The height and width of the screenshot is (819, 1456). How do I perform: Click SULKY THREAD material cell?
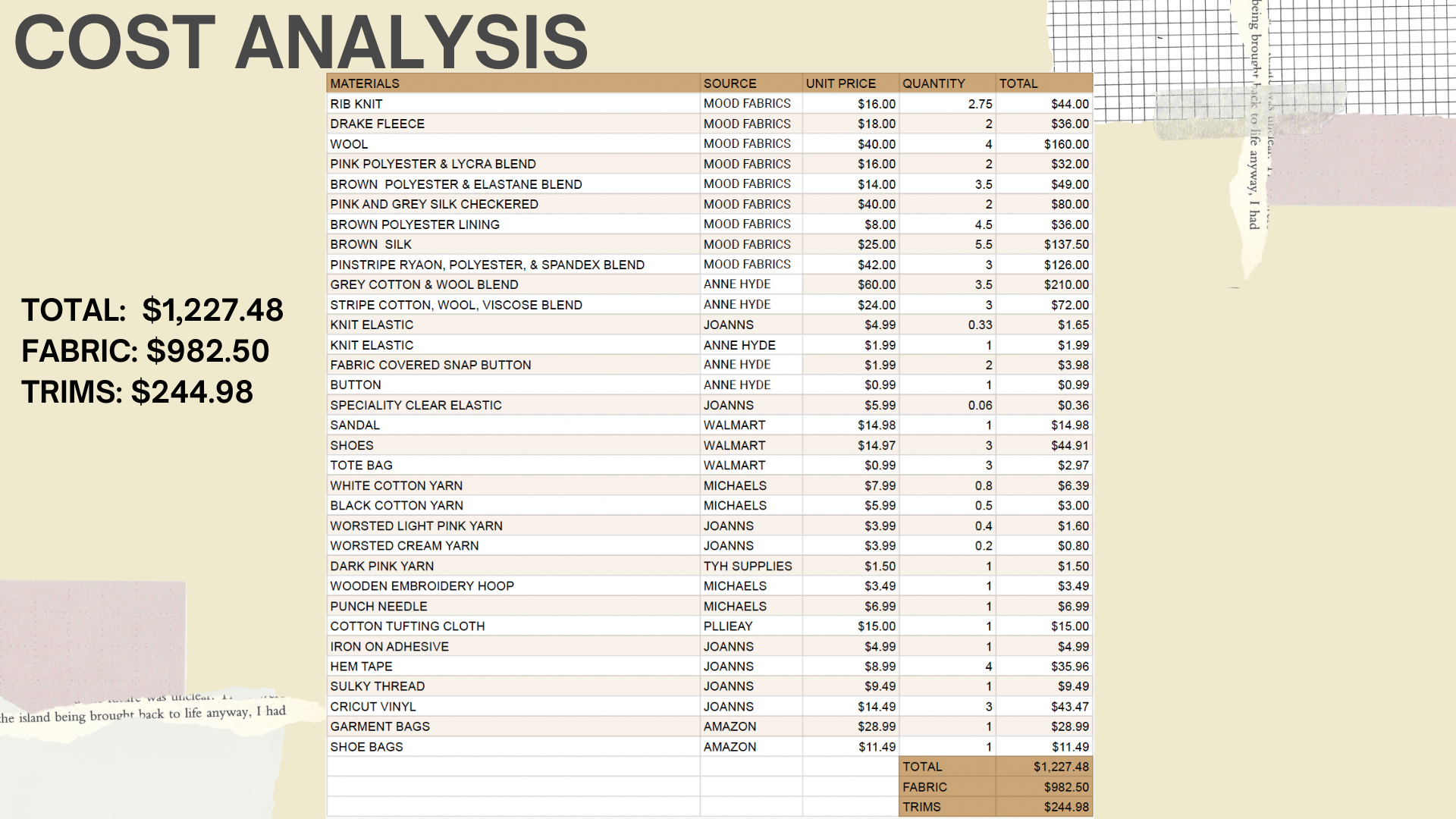click(513, 686)
